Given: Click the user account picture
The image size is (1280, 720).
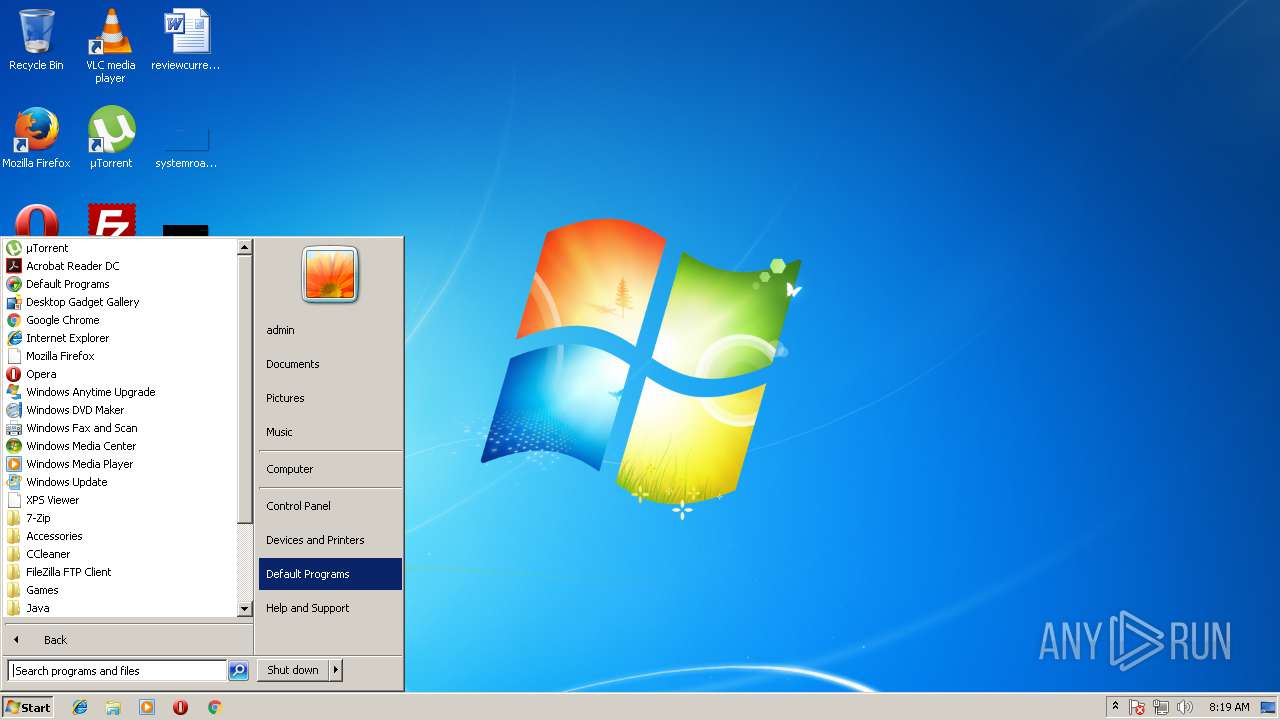Looking at the screenshot, I should [x=330, y=275].
